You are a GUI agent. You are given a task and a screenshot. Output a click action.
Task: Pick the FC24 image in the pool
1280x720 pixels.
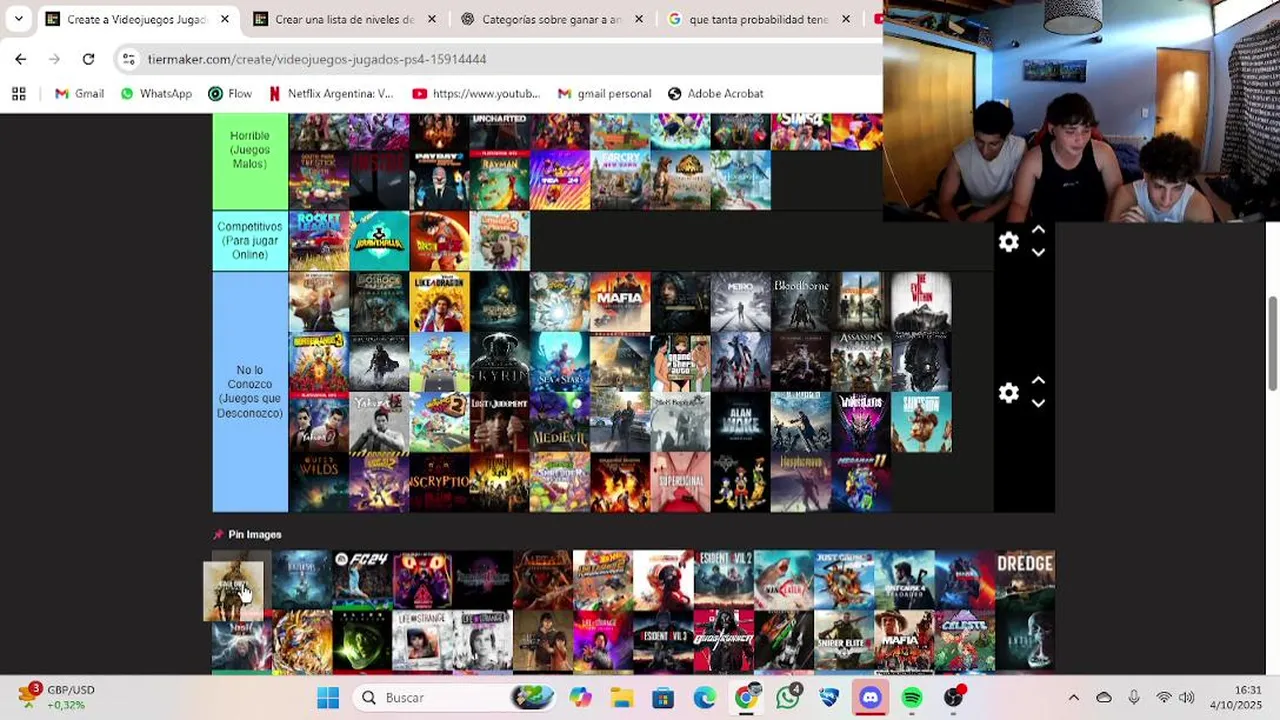(x=362, y=580)
